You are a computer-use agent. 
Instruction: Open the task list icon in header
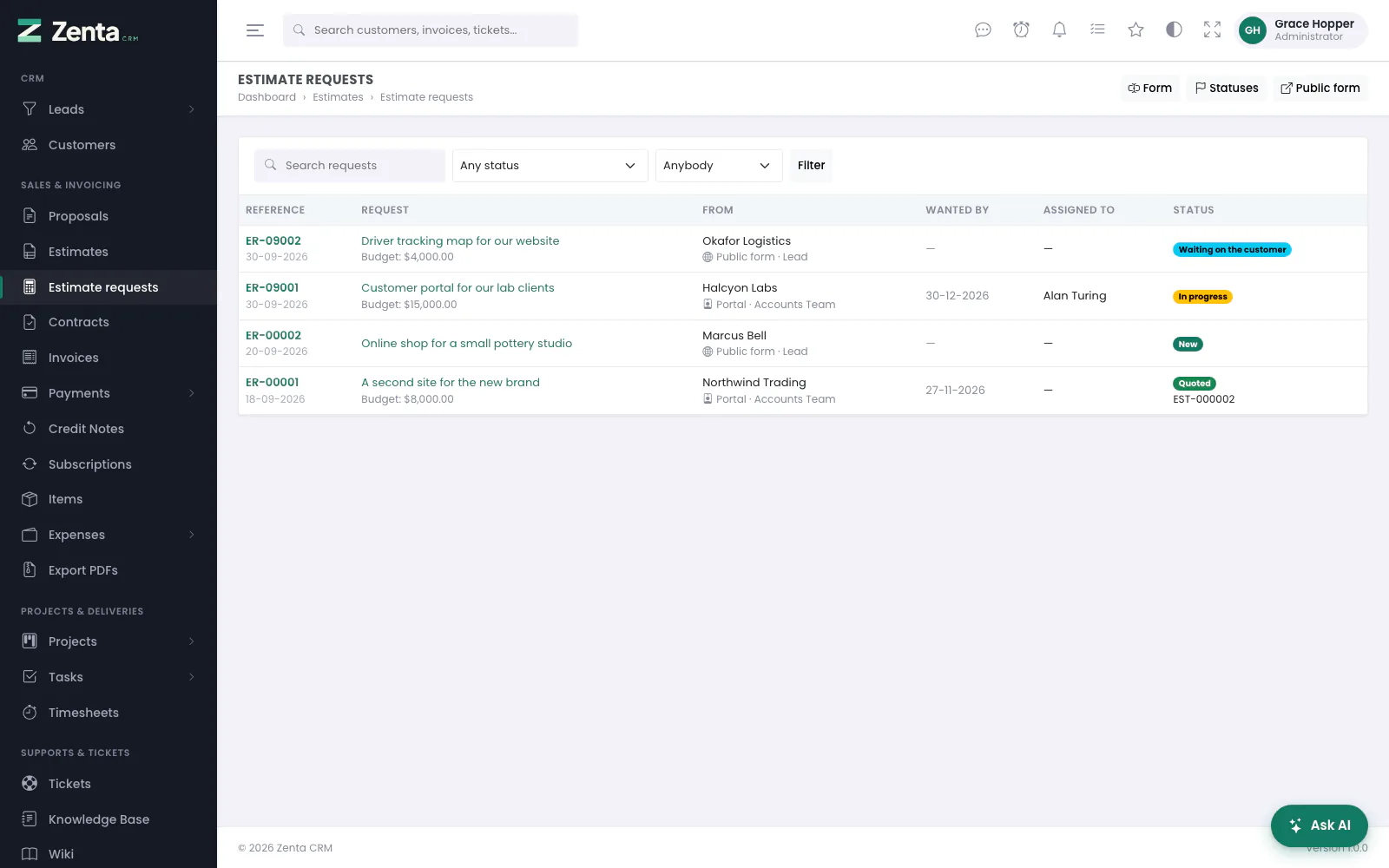click(x=1097, y=30)
